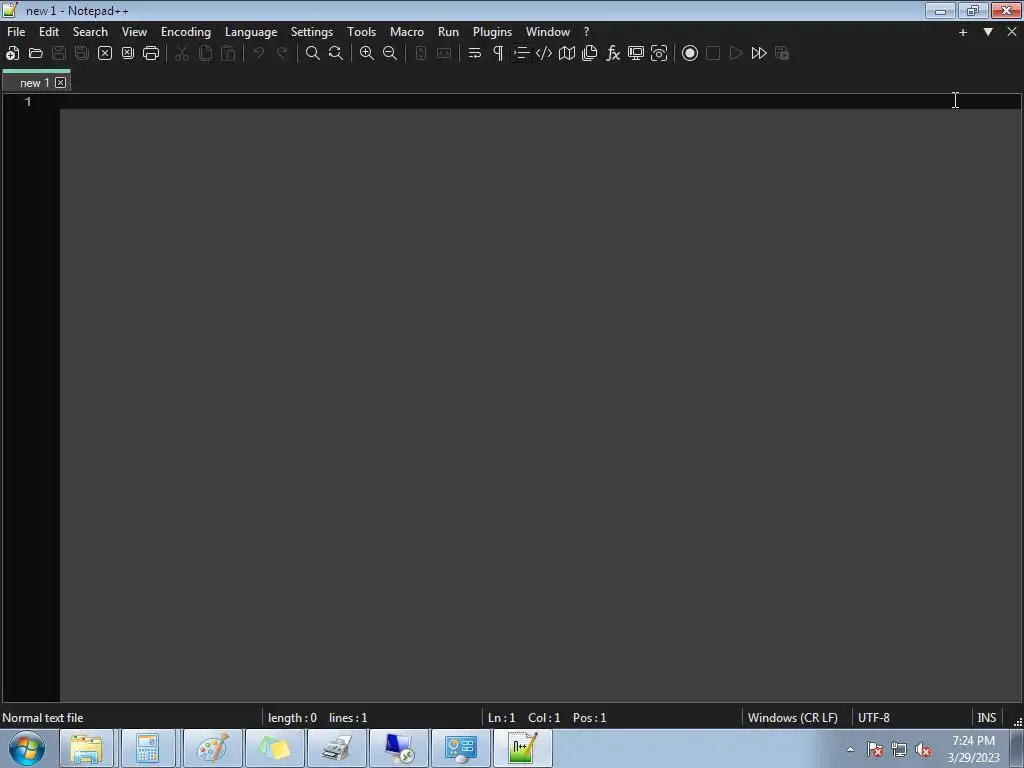Open a file using the folder icon
This screenshot has height=768, width=1024.
(36, 54)
